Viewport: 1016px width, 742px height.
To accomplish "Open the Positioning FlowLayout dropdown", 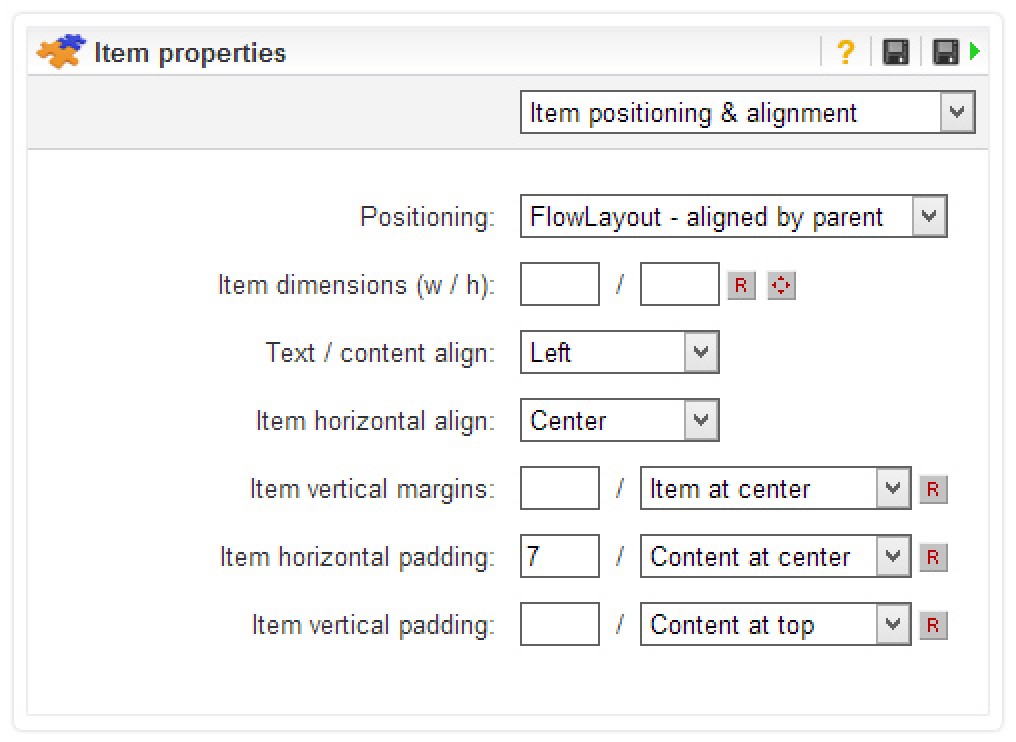I will click(733, 217).
